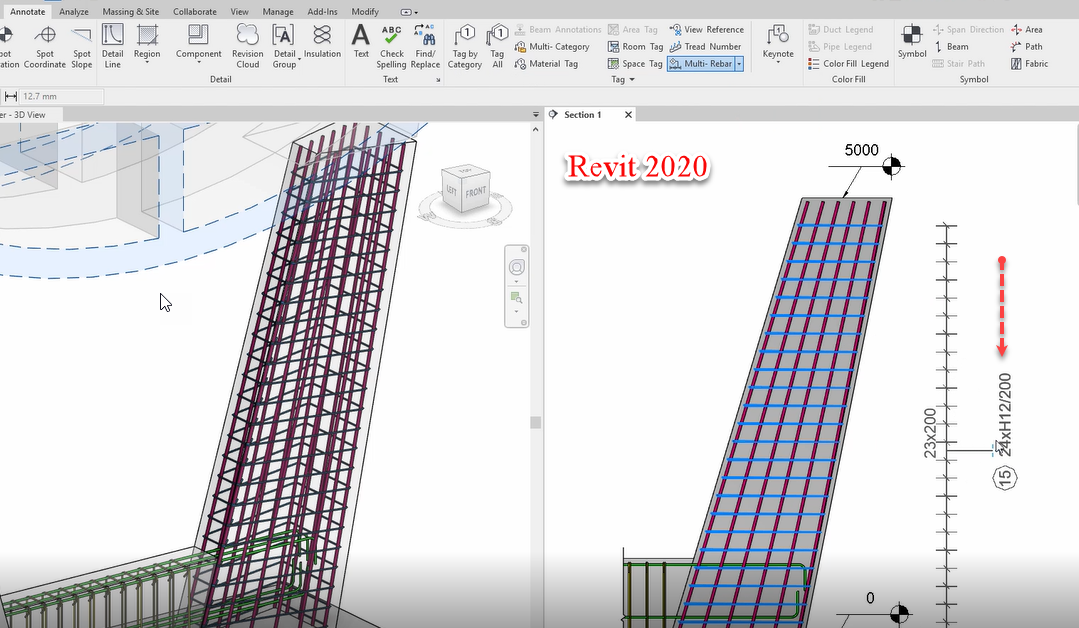This screenshot has width=1079, height=628.
Task: Click the Color Fill Legend button
Action: [848, 64]
